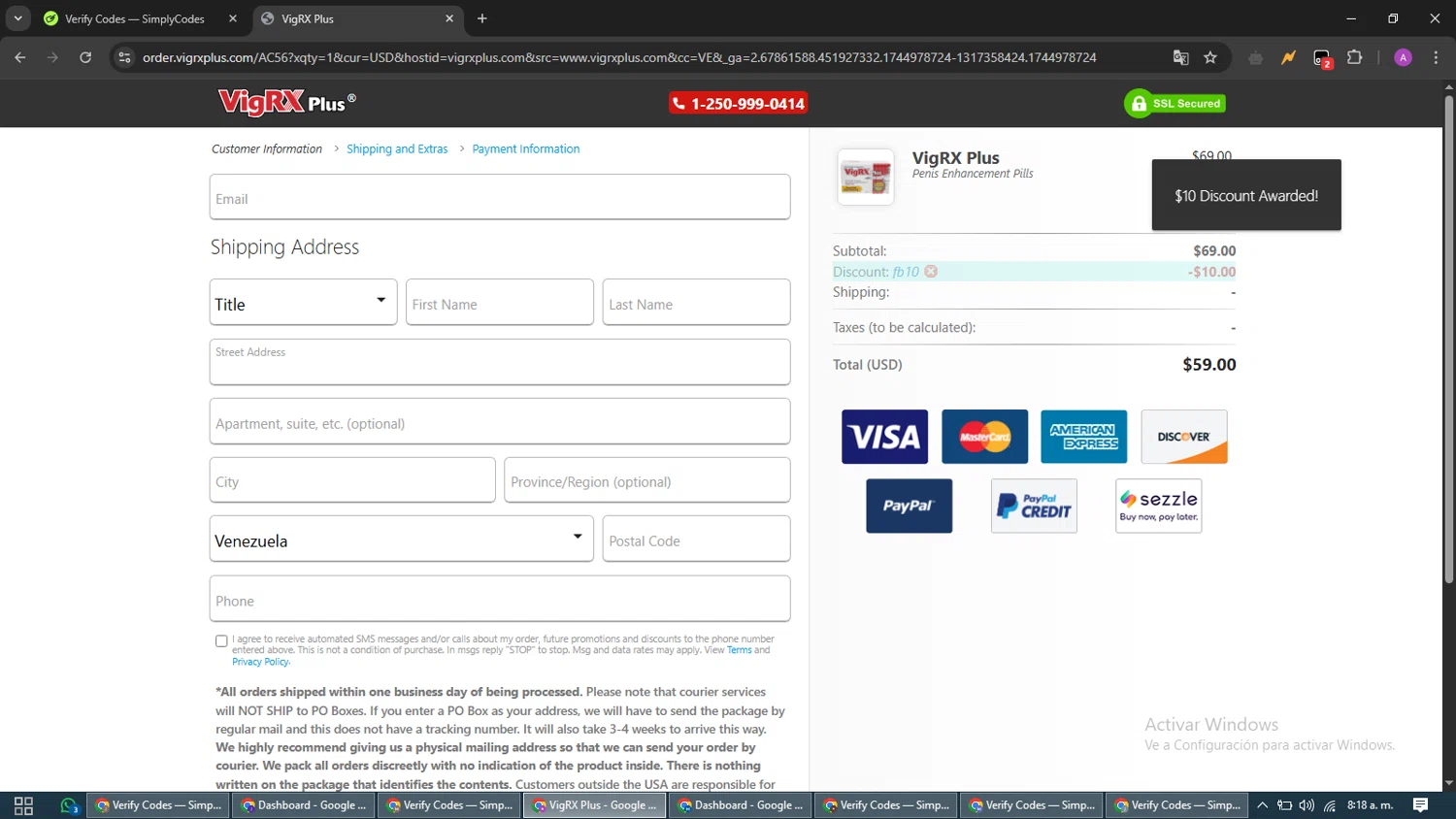Close the Verify Codes SimplyCodes tab
This screenshot has width=1456, height=819.
point(233,18)
